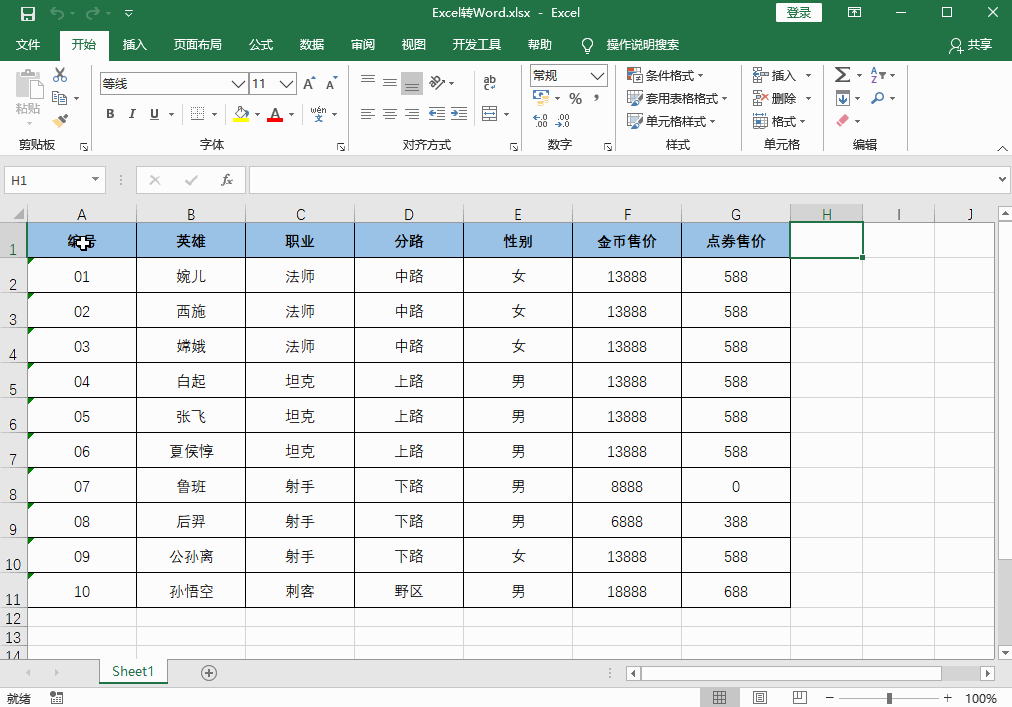This screenshot has width=1012, height=707.
Task: Expand the number format dropdown 常规
Action: tap(598, 76)
